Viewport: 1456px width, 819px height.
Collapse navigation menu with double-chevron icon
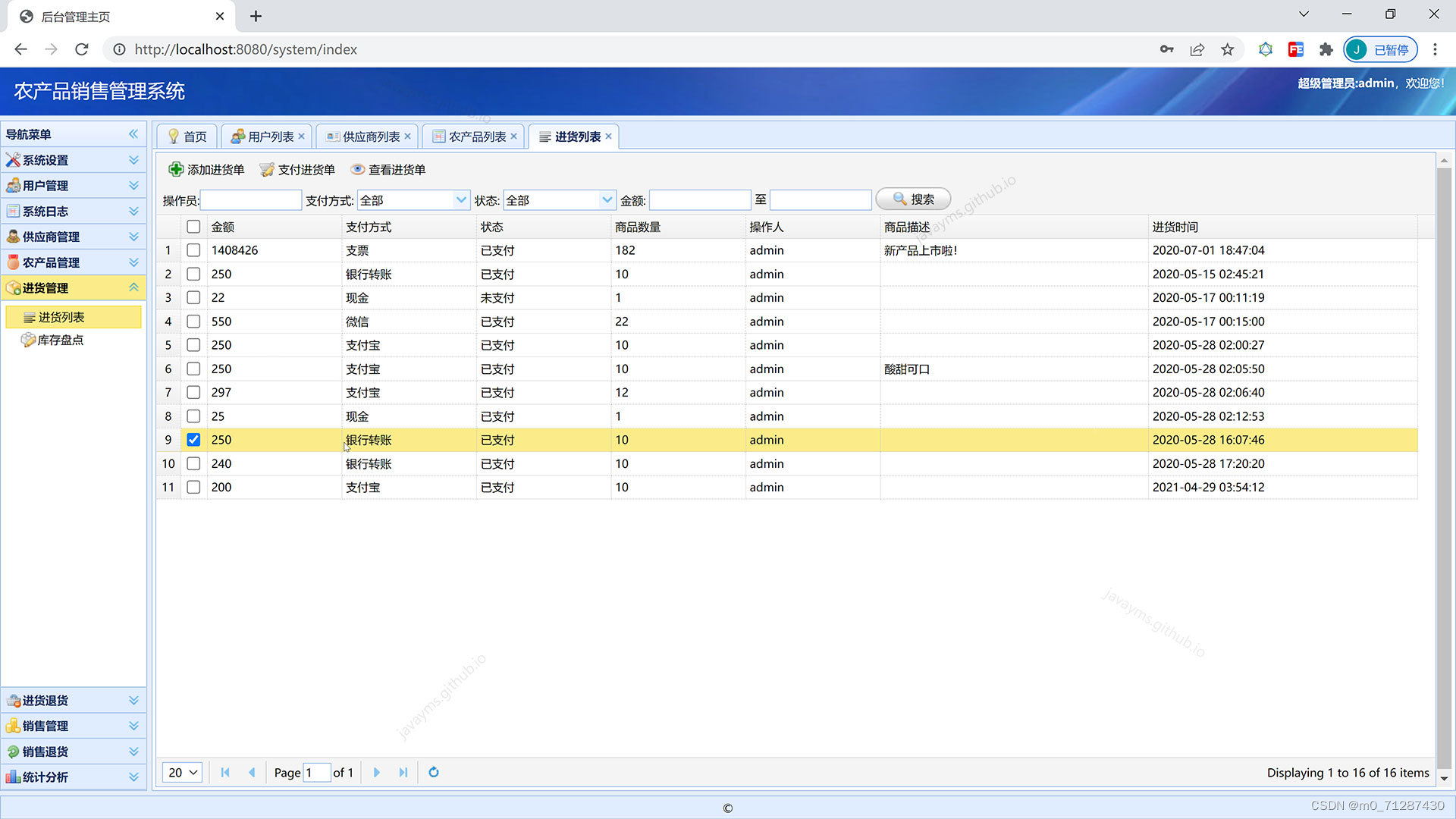pyautogui.click(x=133, y=134)
